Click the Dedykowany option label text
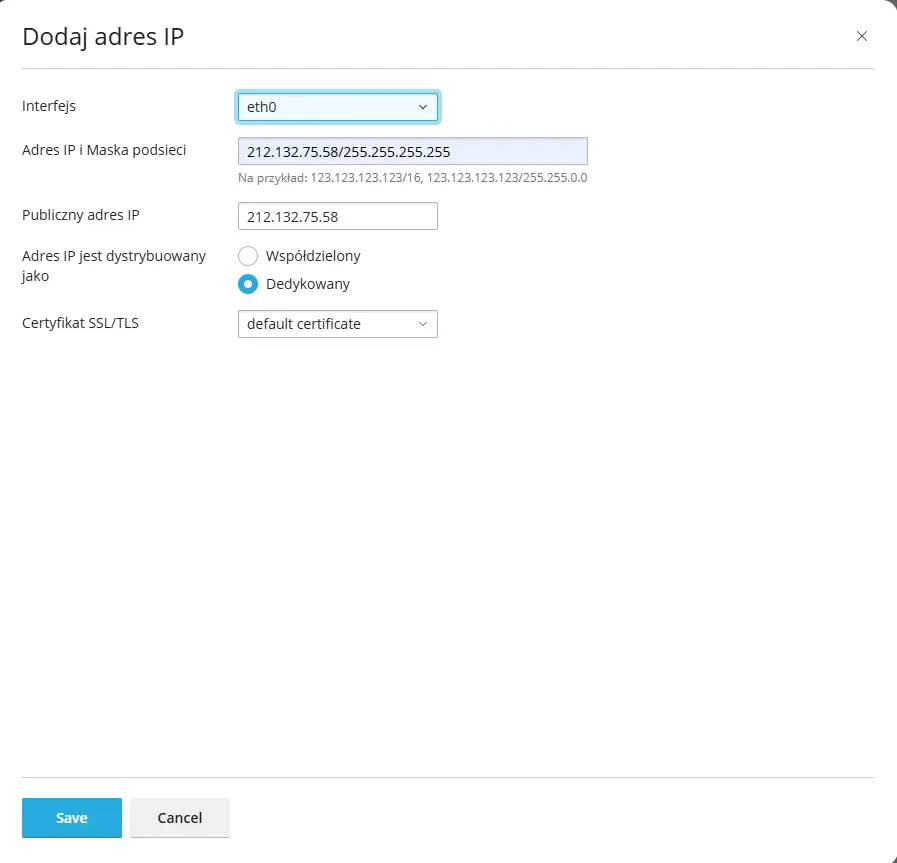This screenshot has width=897, height=863. pos(308,284)
